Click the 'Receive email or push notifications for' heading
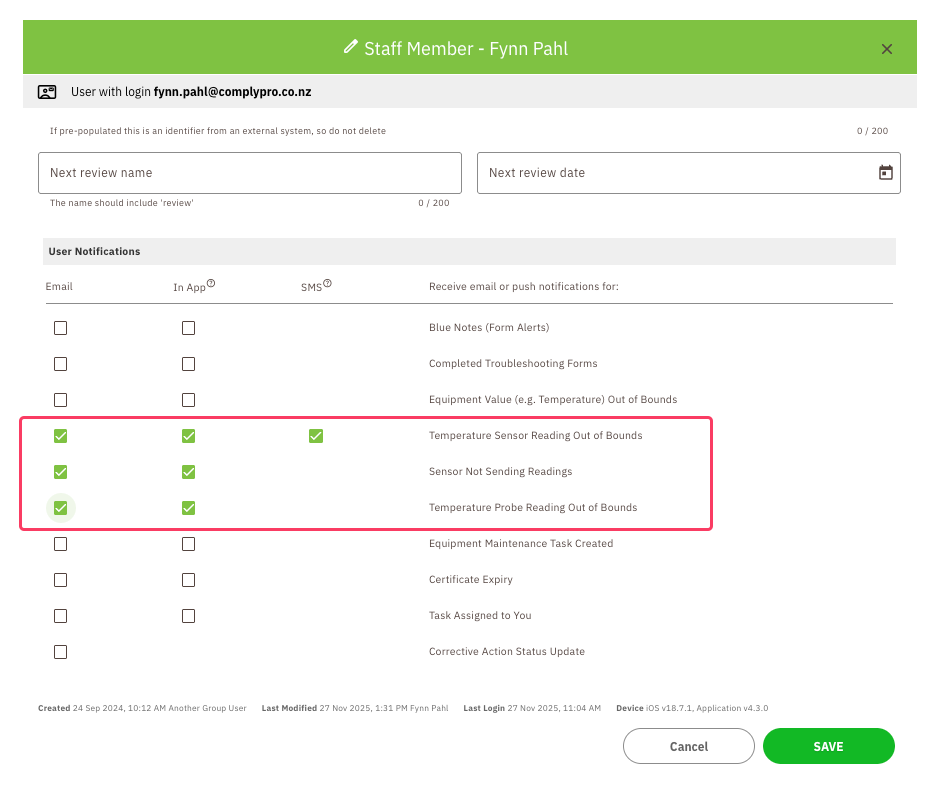The height and width of the screenshot is (795, 937). point(524,287)
